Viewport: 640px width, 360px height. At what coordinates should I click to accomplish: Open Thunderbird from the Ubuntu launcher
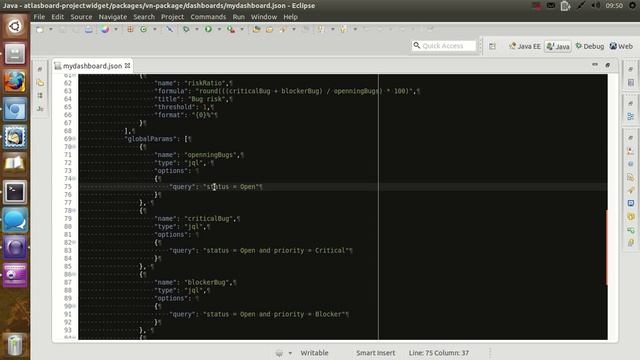15,137
